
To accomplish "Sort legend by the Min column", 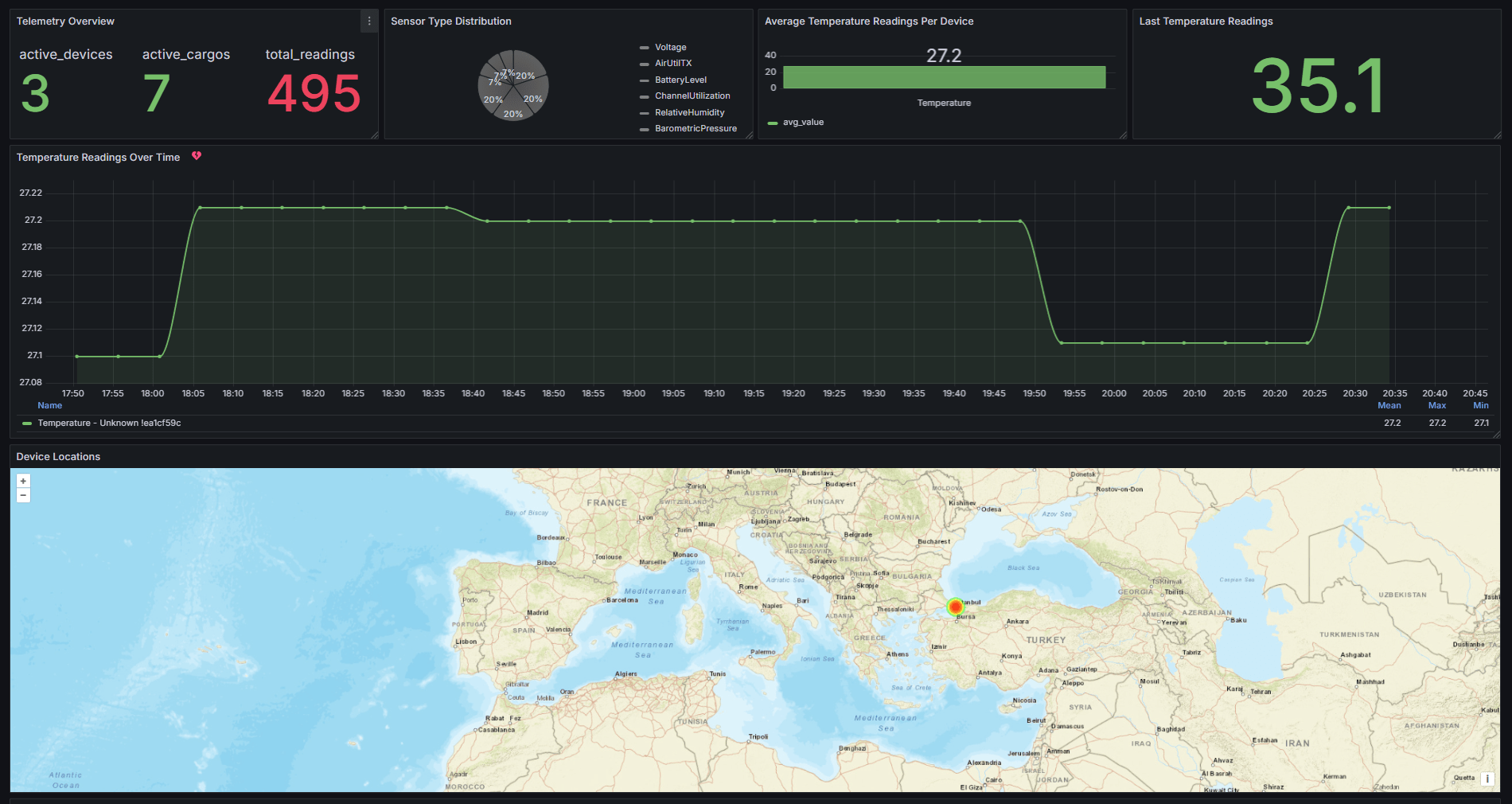I will click(1480, 406).
